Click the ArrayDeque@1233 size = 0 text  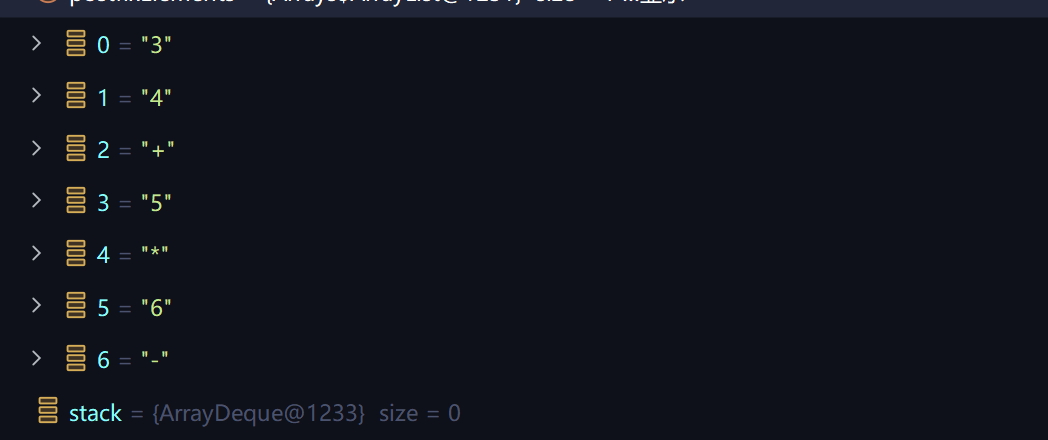point(307,413)
